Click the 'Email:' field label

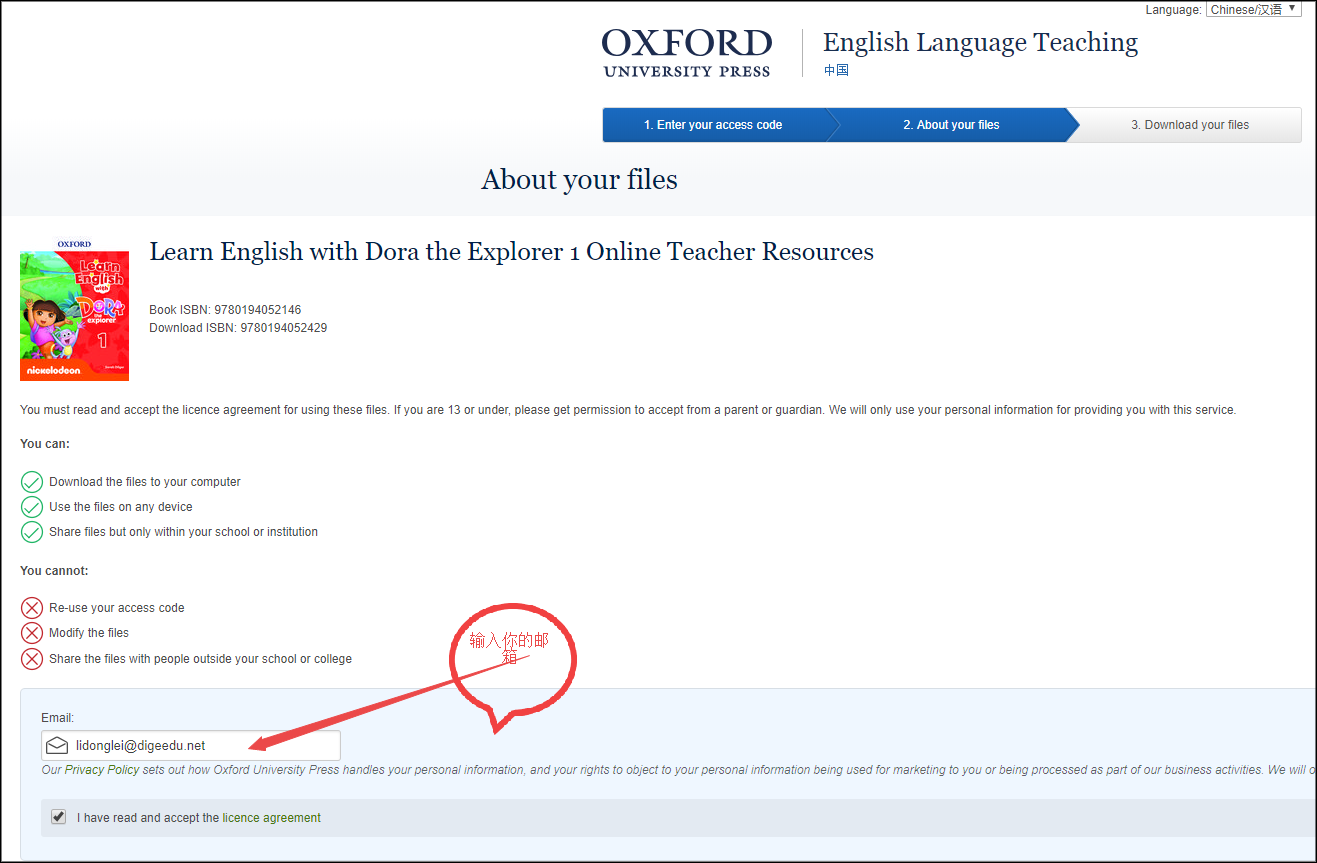tap(58, 718)
